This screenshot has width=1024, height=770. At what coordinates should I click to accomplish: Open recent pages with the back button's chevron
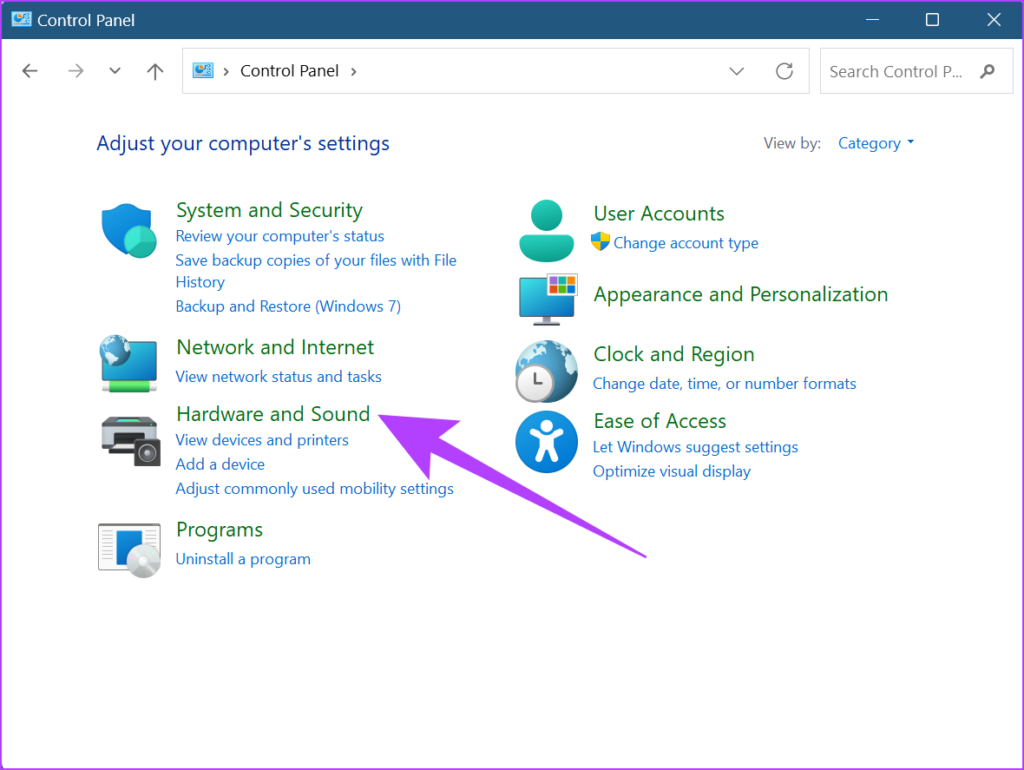[113, 71]
